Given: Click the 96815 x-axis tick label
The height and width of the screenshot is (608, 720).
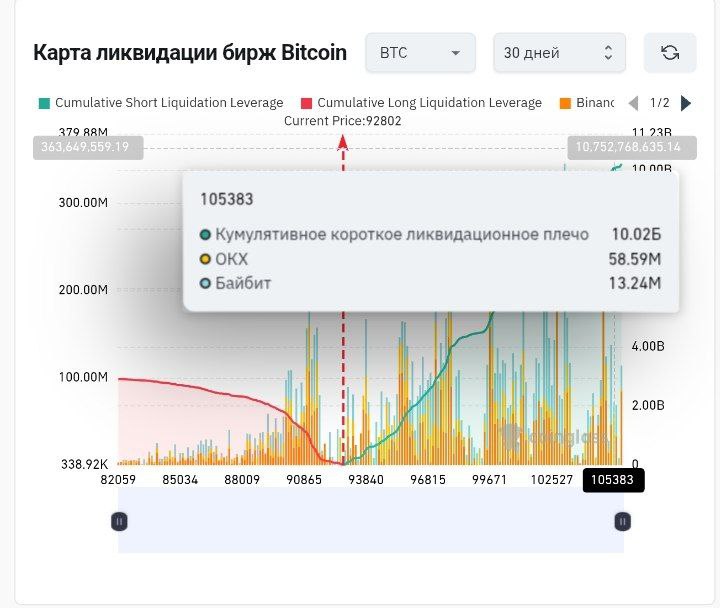Looking at the screenshot, I should coord(428,480).
